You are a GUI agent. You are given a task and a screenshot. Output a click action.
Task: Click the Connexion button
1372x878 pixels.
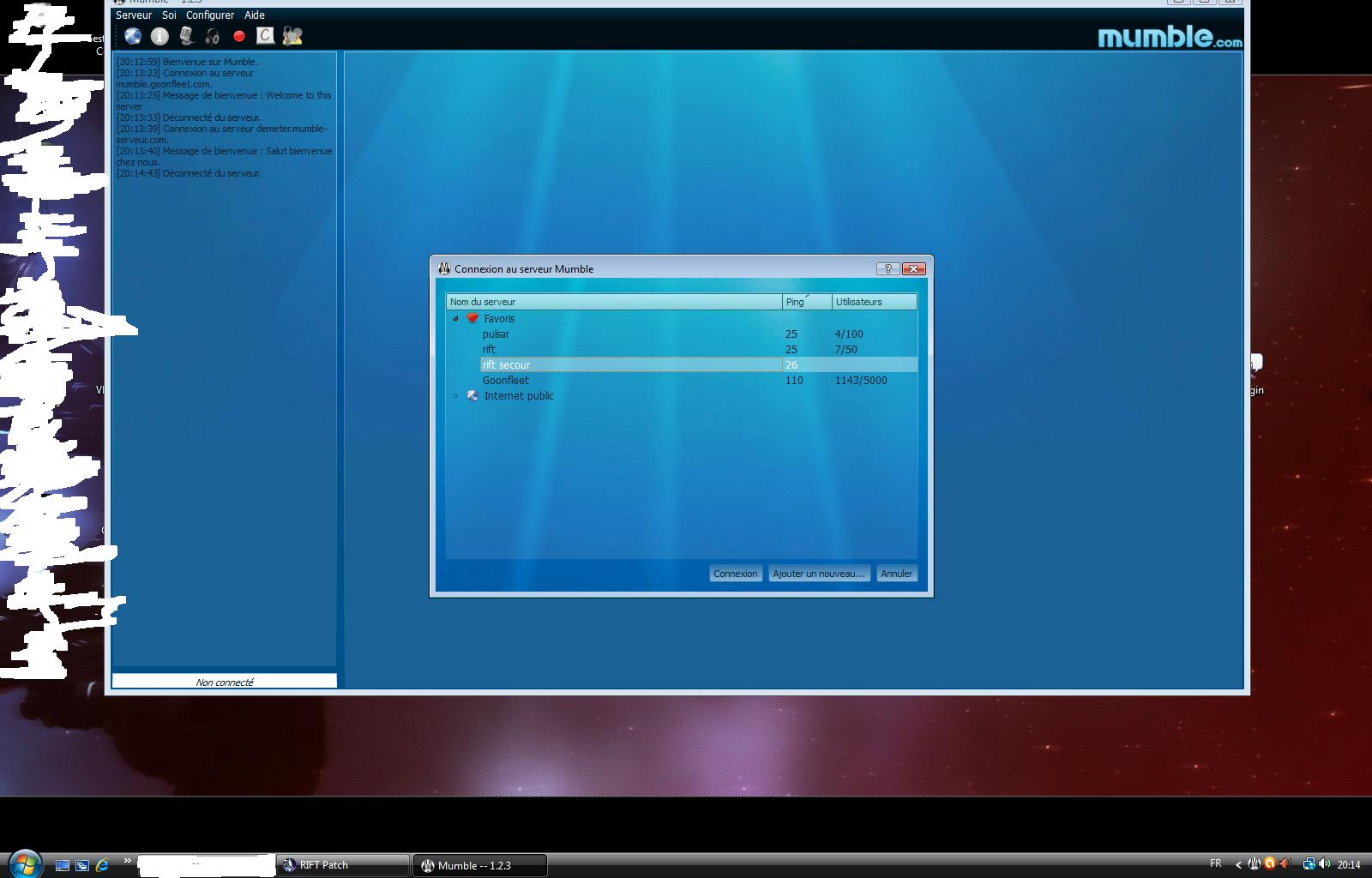click(x=736, y=574)
